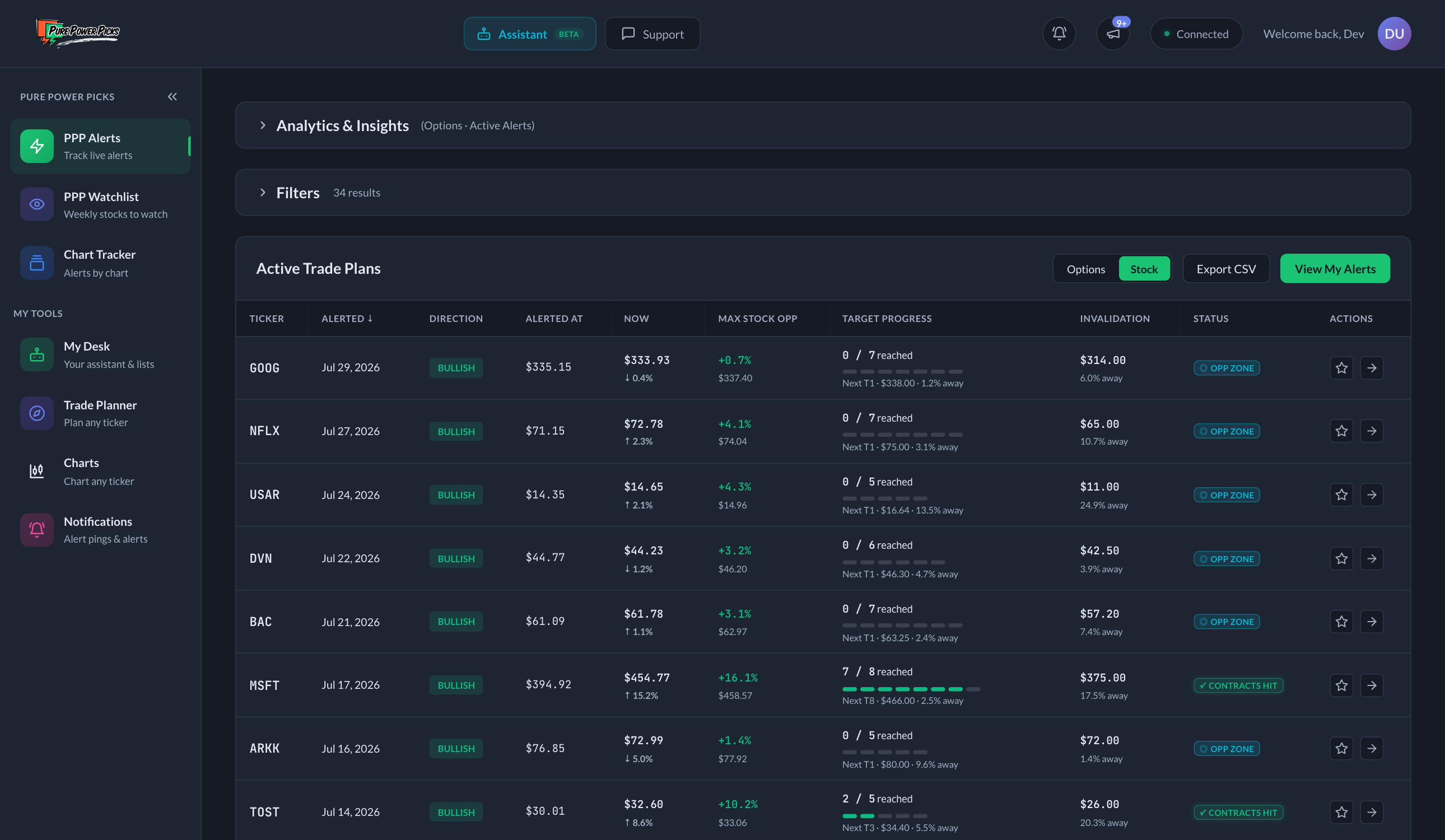Screen dimensions: 1445x840
Task: Sort table by Alerted column
Action: click(347, 318)
